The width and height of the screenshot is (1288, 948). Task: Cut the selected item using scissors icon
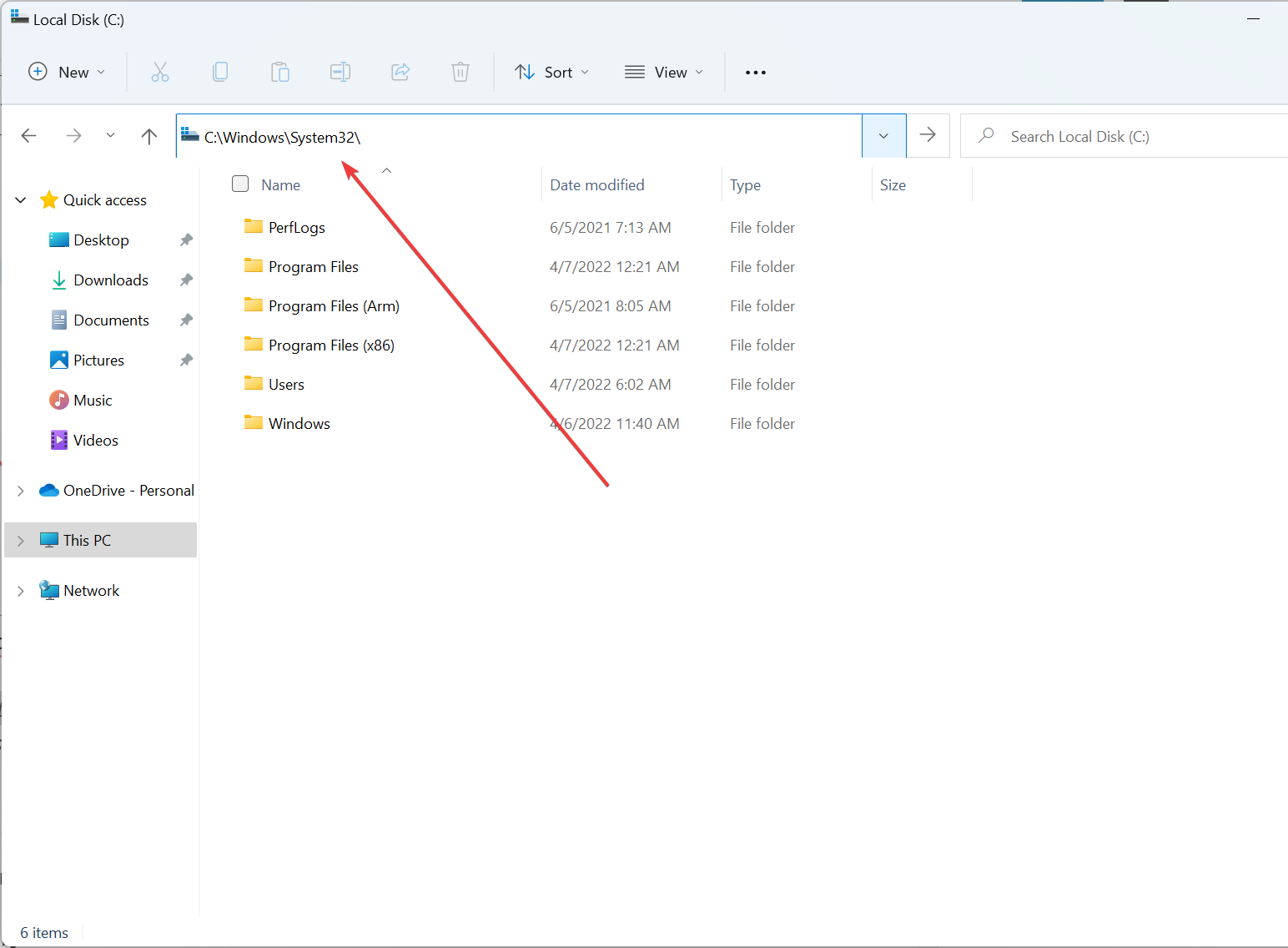coord(160,72)
